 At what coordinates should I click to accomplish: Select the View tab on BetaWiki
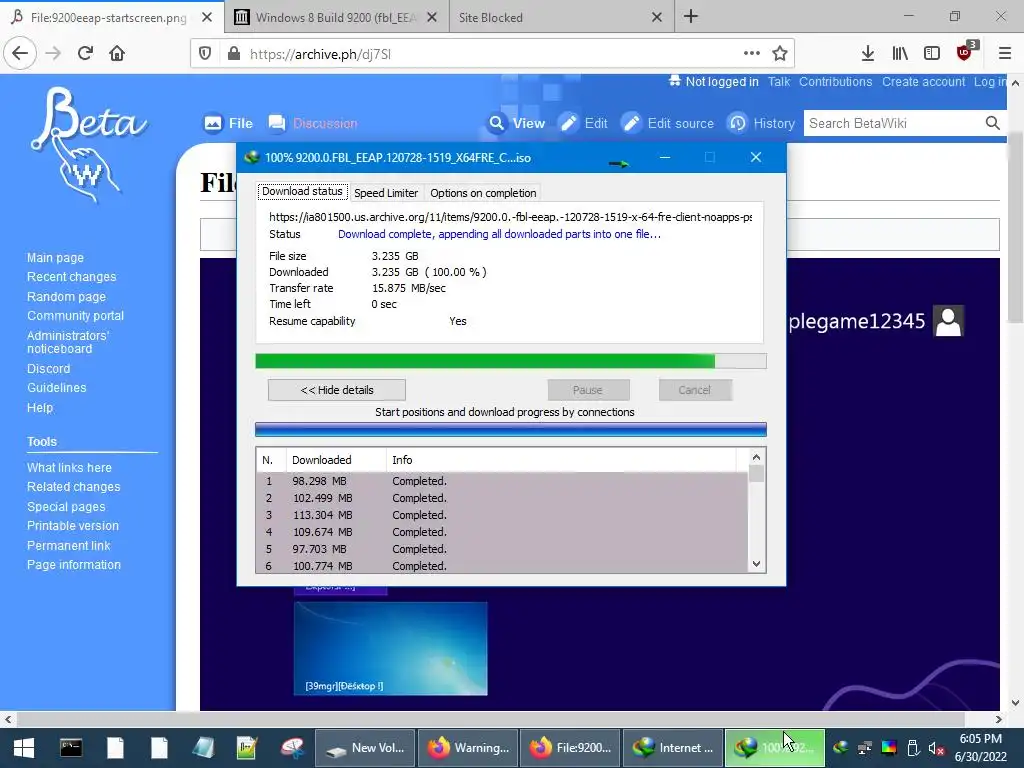click(x=517, y=123)
